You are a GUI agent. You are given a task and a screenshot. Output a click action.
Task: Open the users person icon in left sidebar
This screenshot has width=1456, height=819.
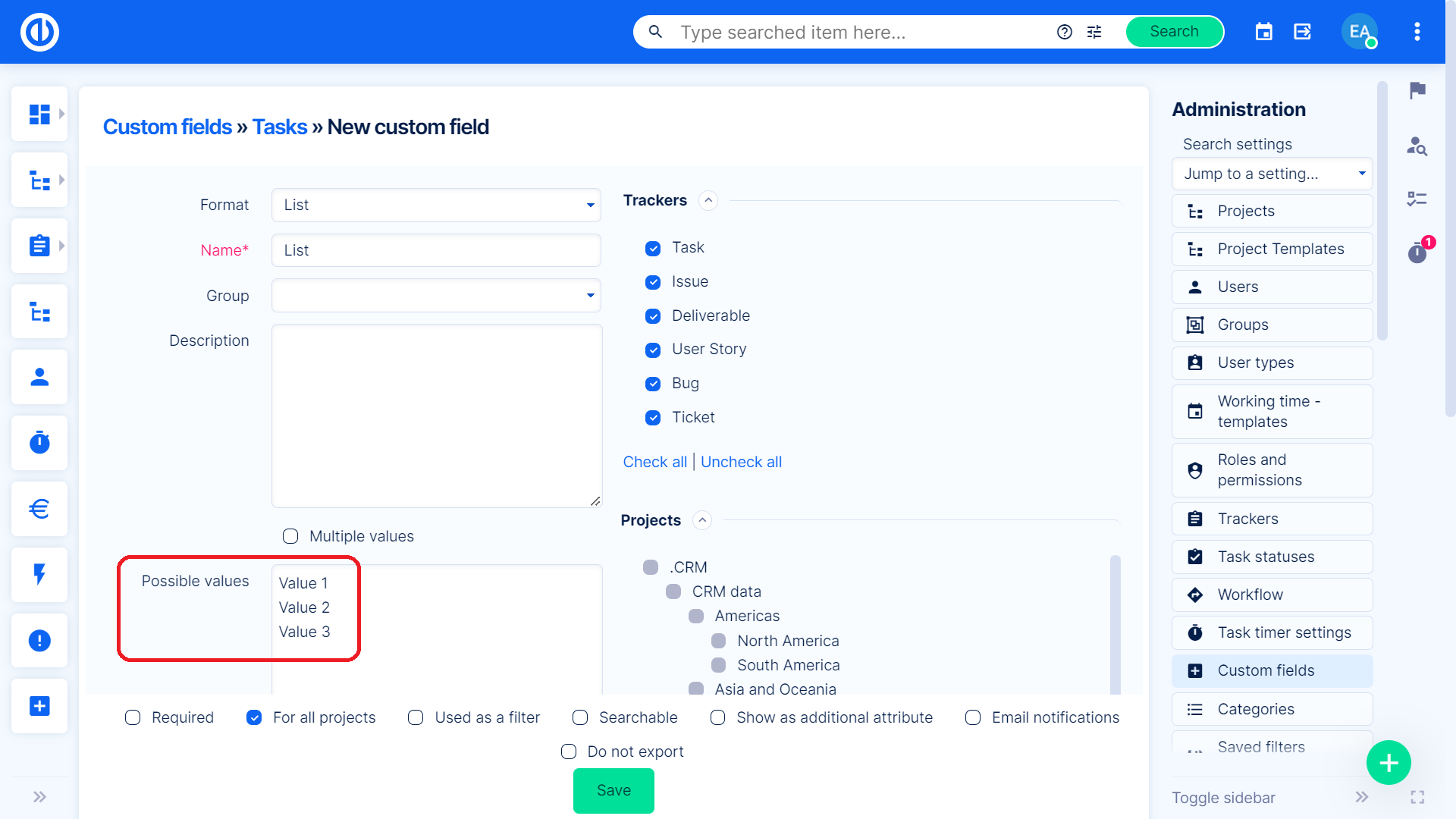click(39, 377)
